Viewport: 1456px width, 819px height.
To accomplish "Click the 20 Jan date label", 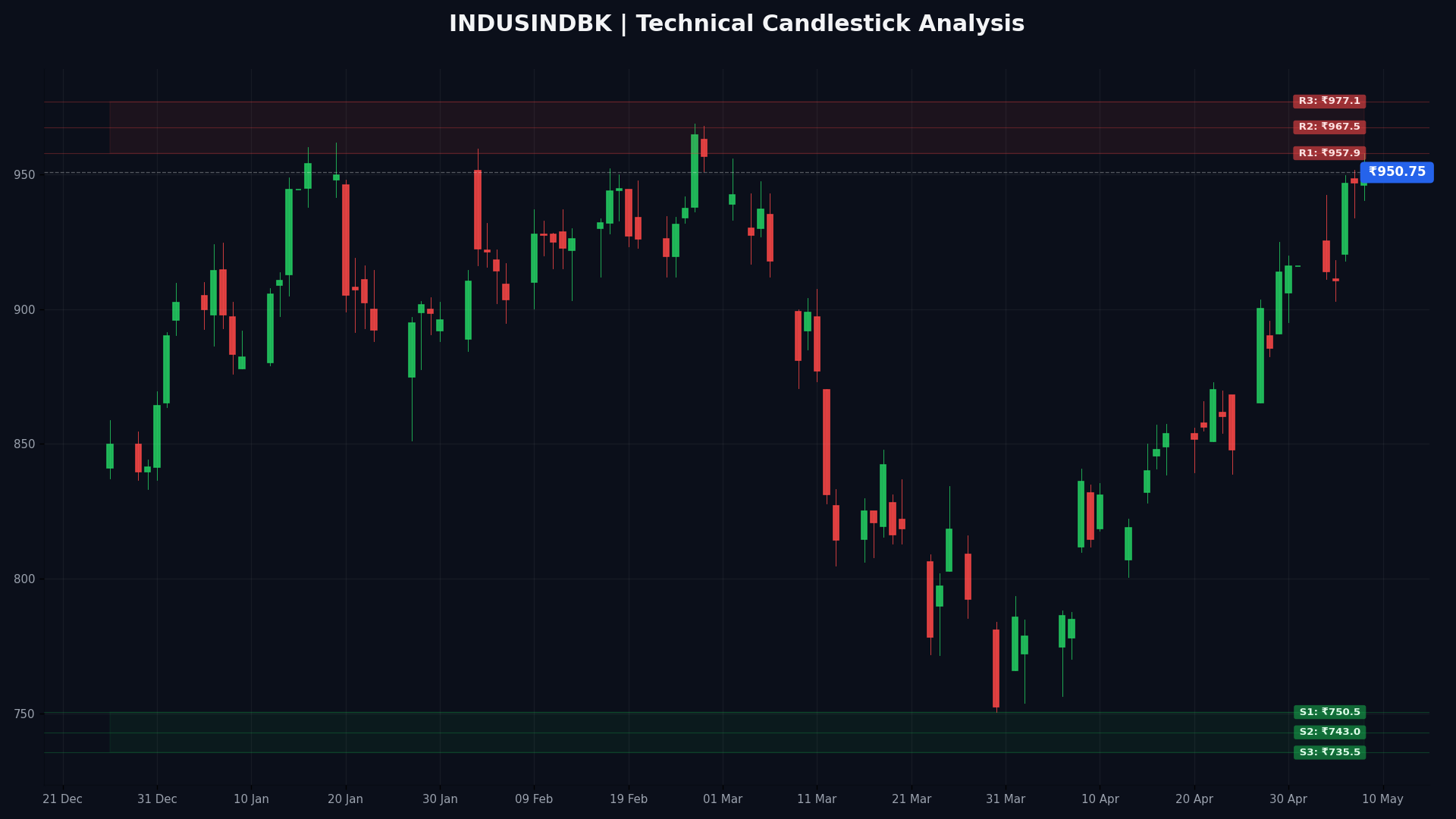I will click(x=346, y=799).
